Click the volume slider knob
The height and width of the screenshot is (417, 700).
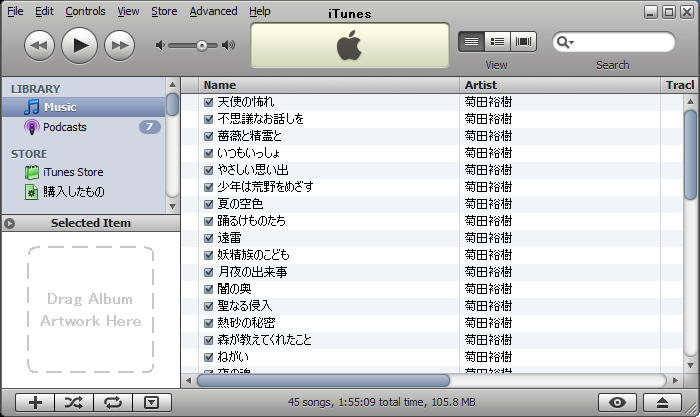202,46
